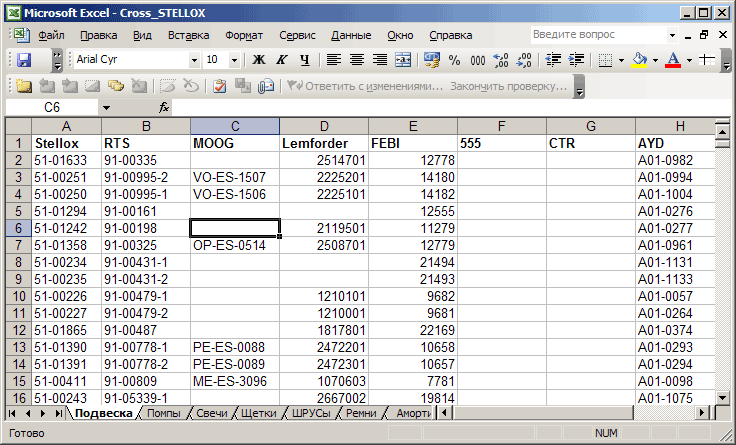Open the help question box dropdown arrow
The image size is (736, 445).
673,35
